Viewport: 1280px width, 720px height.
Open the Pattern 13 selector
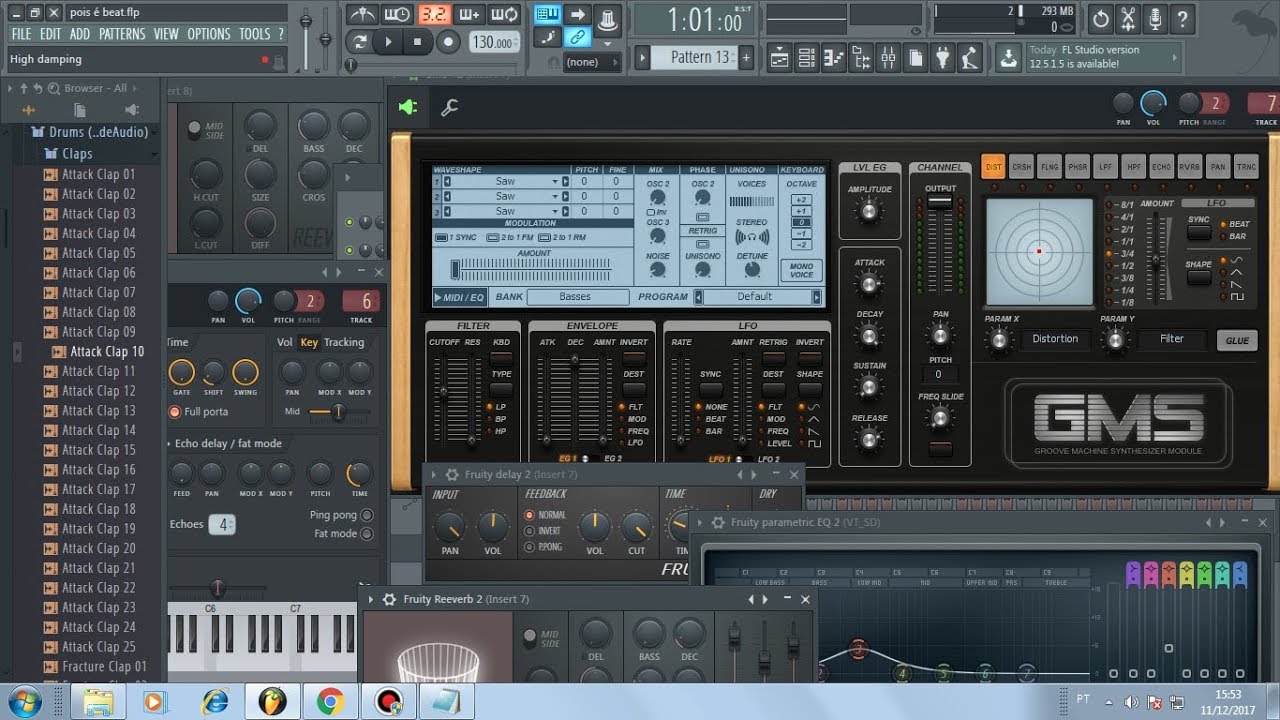click(x=692, y=57)
